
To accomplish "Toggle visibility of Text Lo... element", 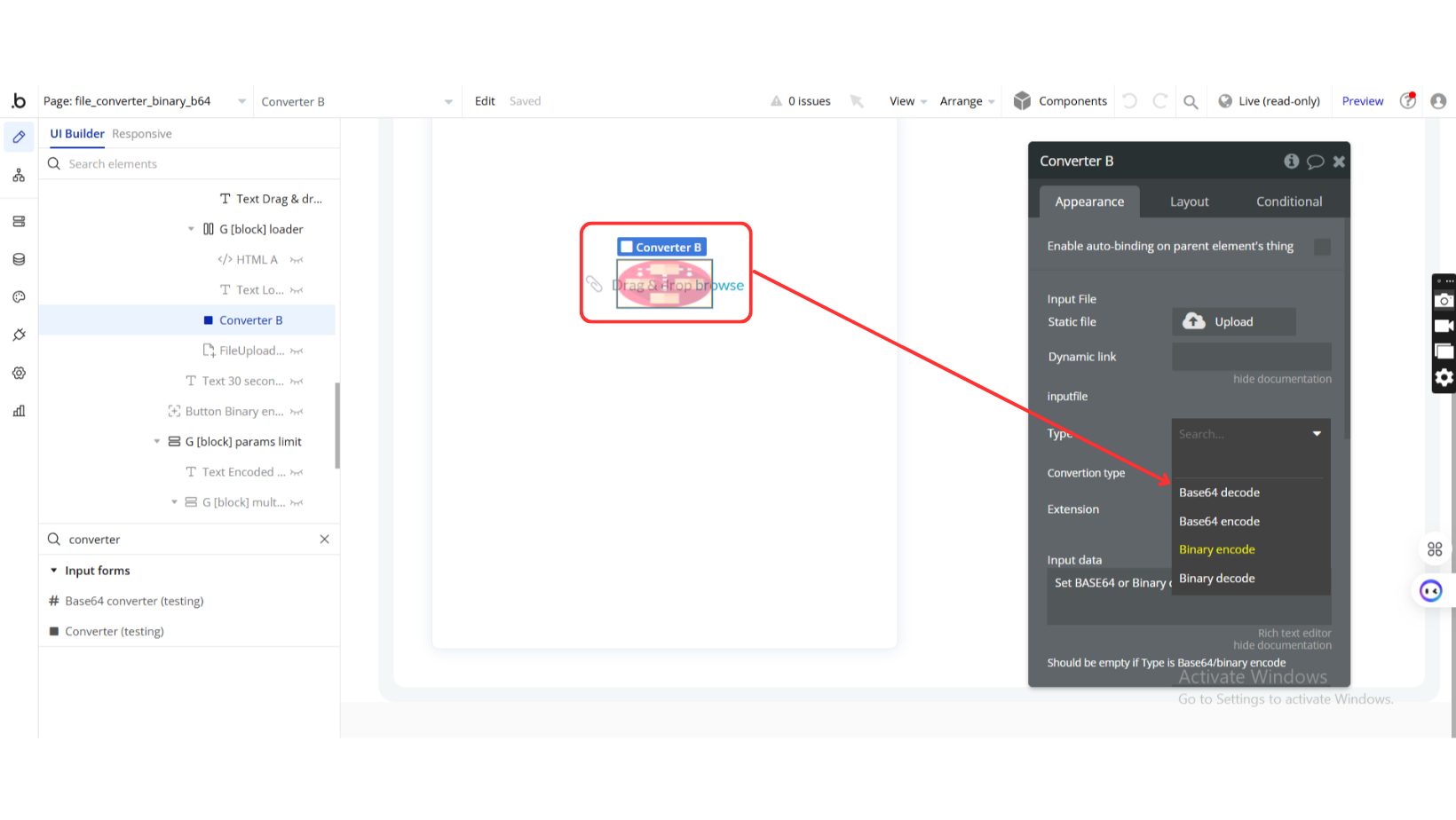I will tap(297, 290).
